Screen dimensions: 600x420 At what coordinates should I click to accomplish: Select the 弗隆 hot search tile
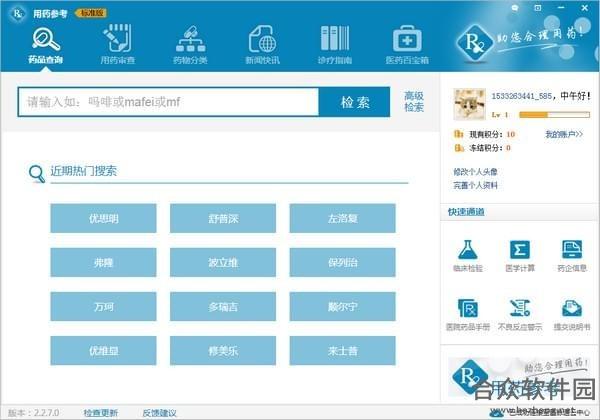point(103,262)
